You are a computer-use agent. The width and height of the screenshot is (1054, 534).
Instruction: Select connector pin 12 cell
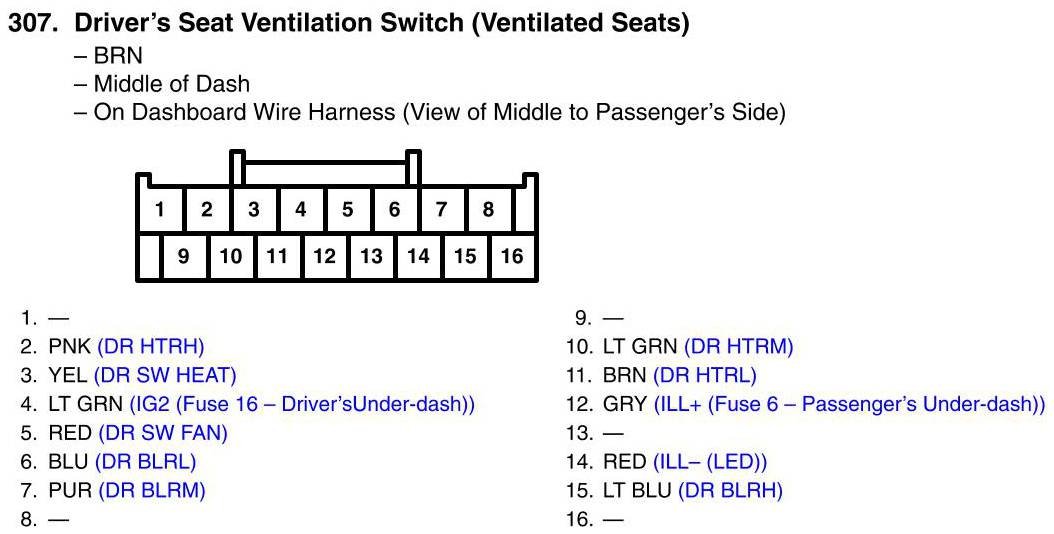[324, 256]
